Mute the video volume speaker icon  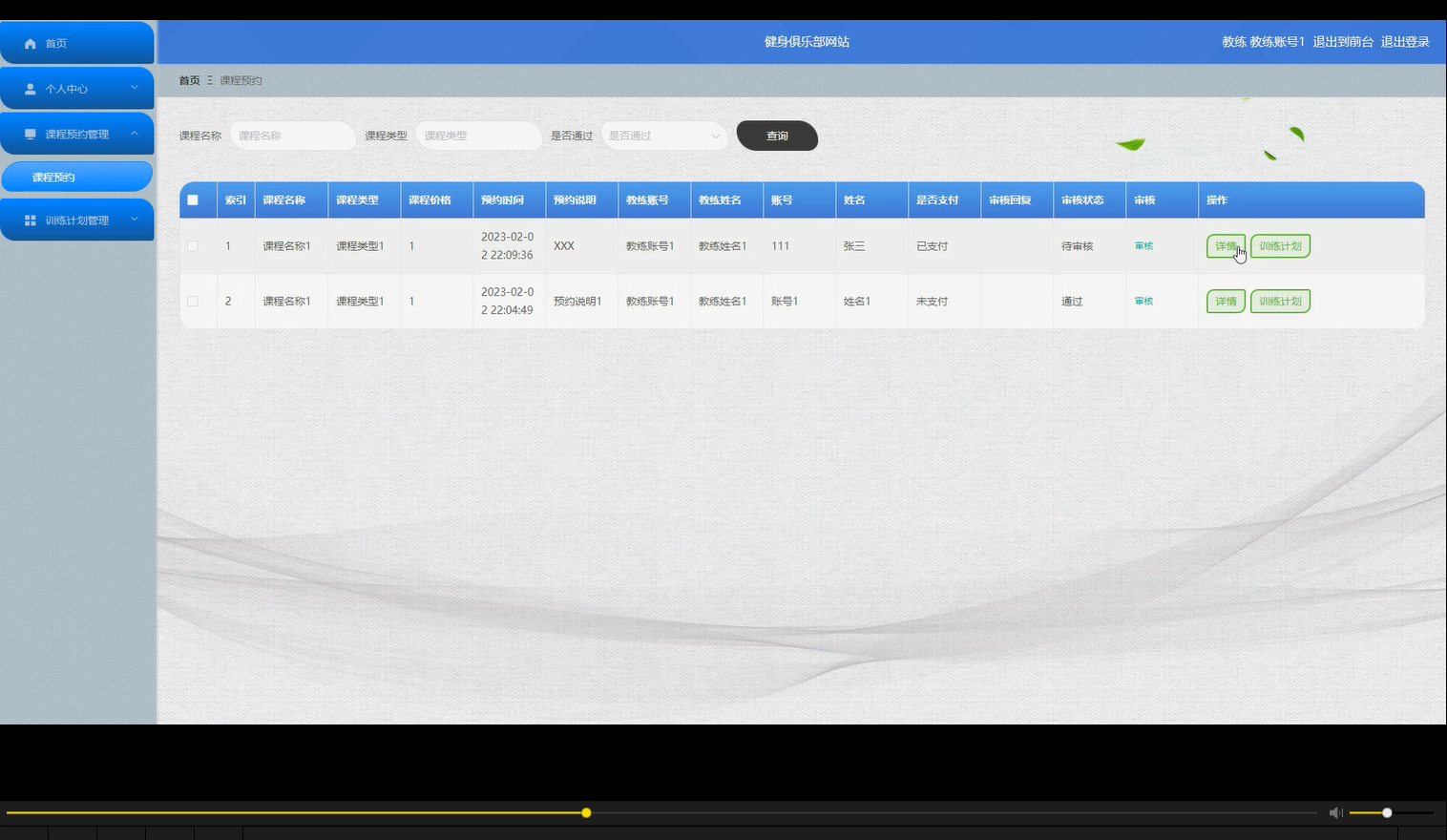click(1335, 812)
